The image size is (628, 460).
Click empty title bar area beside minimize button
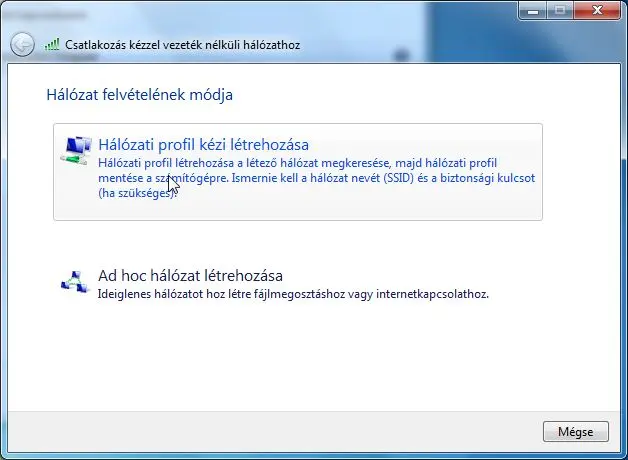[x=400, y=12]
